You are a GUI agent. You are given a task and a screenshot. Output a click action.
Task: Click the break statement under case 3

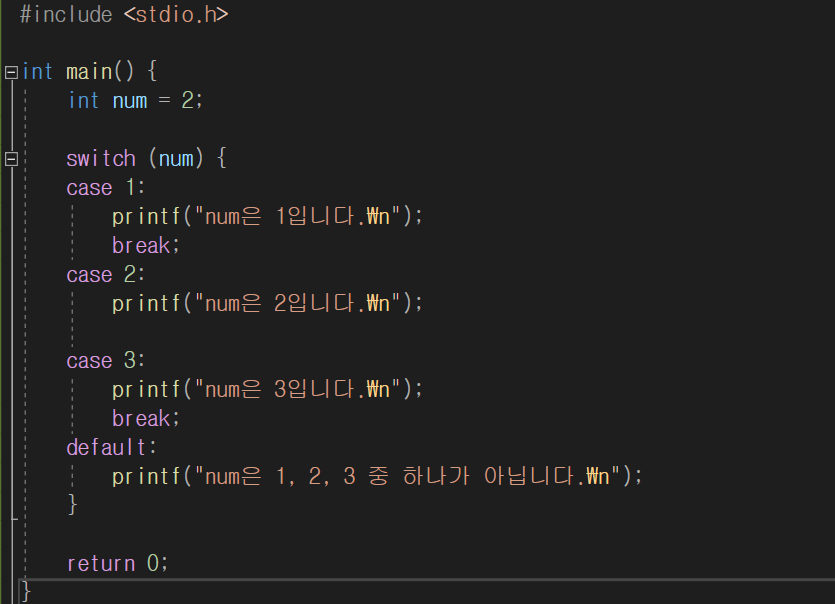click(146, 419)
